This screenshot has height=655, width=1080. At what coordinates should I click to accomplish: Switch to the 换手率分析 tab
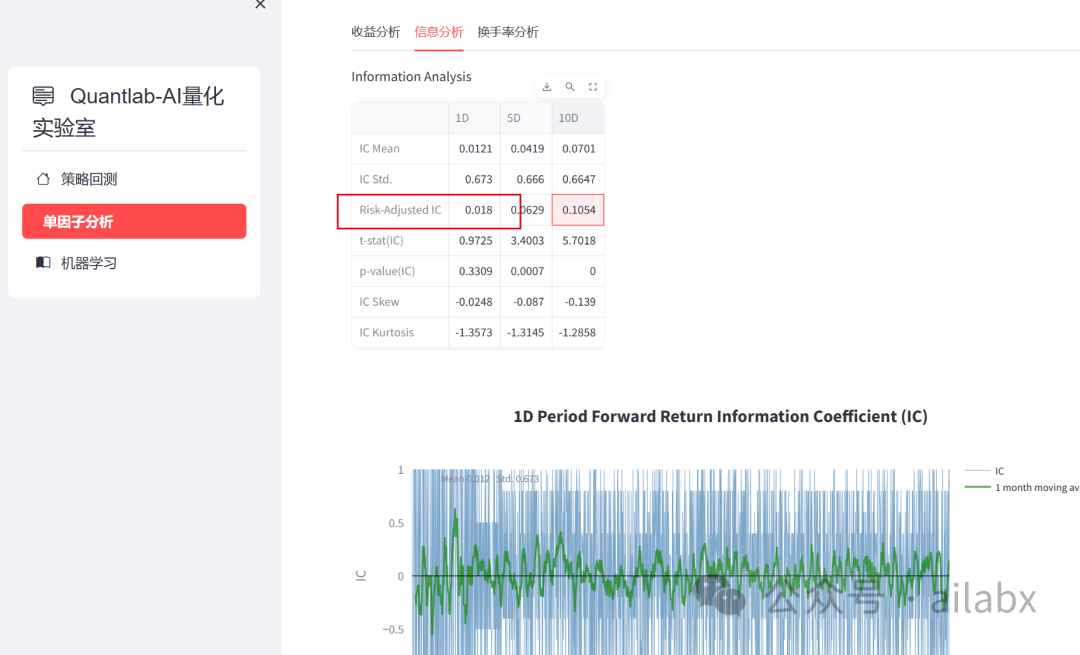coord(508,32)
